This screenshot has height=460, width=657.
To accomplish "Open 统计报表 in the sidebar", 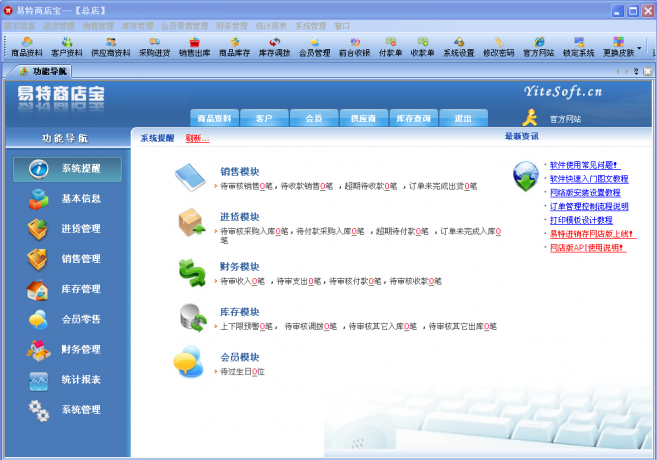I will click(67, 380).
